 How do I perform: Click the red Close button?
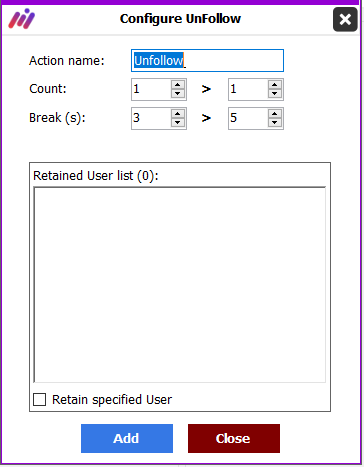(234, 438)
